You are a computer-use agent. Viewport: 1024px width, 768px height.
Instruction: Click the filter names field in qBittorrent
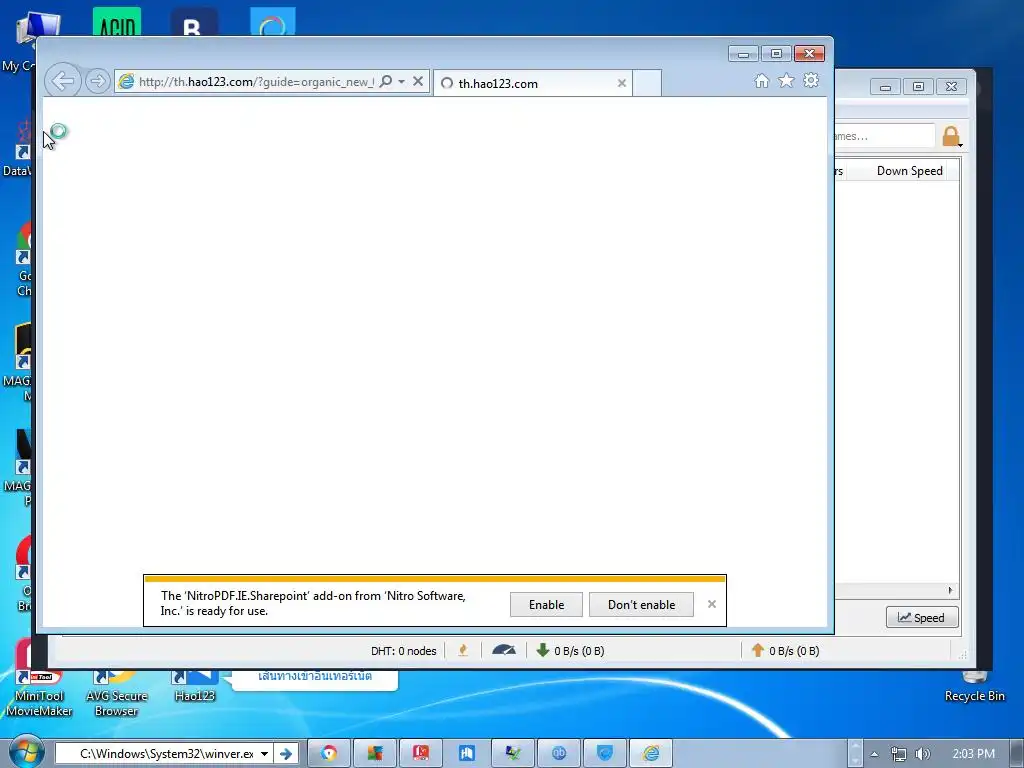click(x=884, y=136)
